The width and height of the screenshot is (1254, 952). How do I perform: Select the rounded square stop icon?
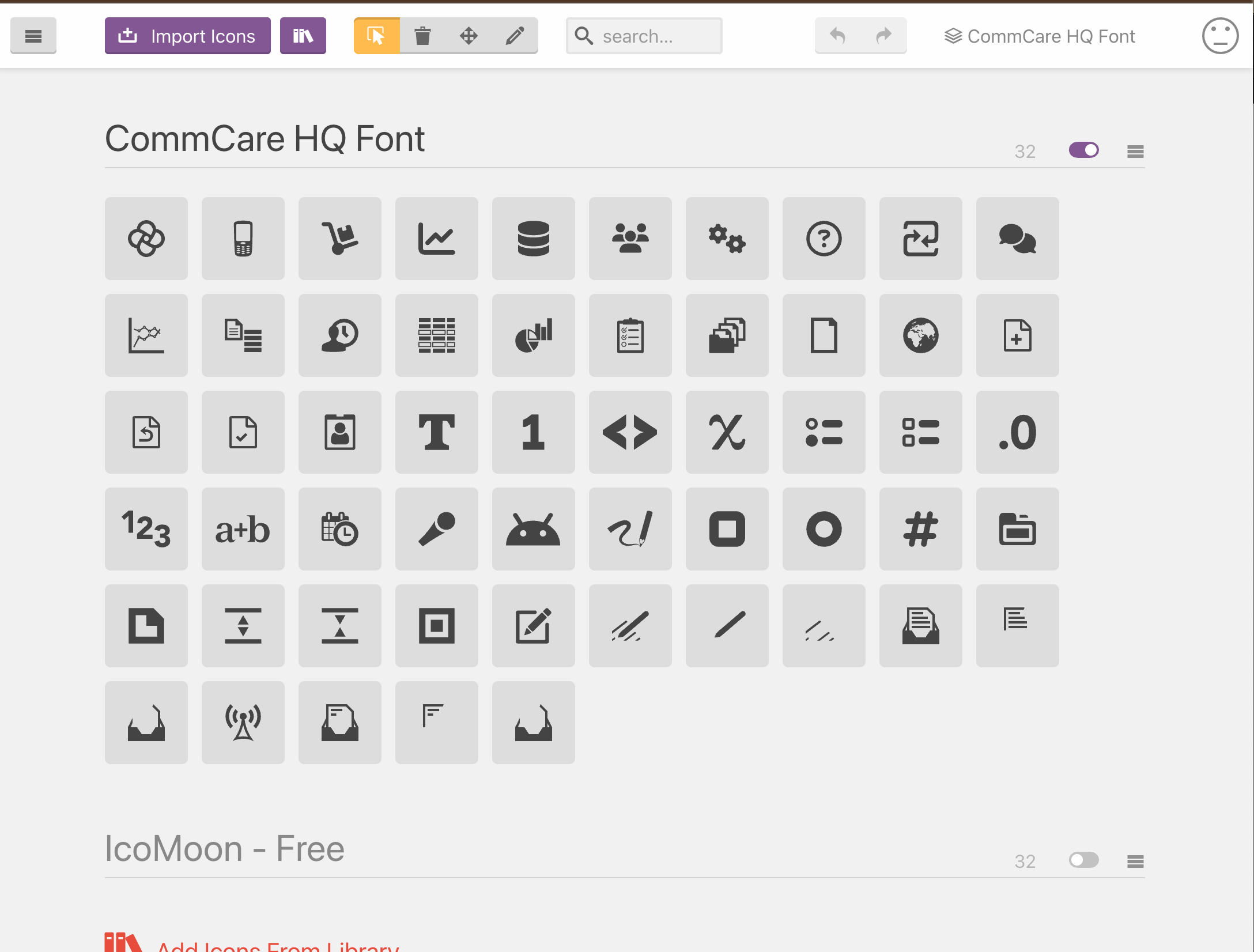[727, 529]
